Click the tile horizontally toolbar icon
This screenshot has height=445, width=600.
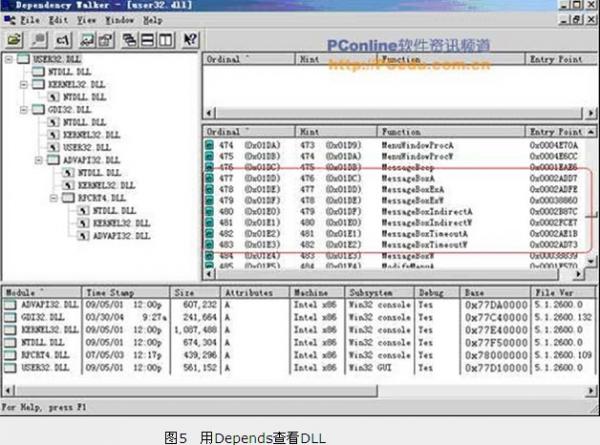[x=148, y=40]
